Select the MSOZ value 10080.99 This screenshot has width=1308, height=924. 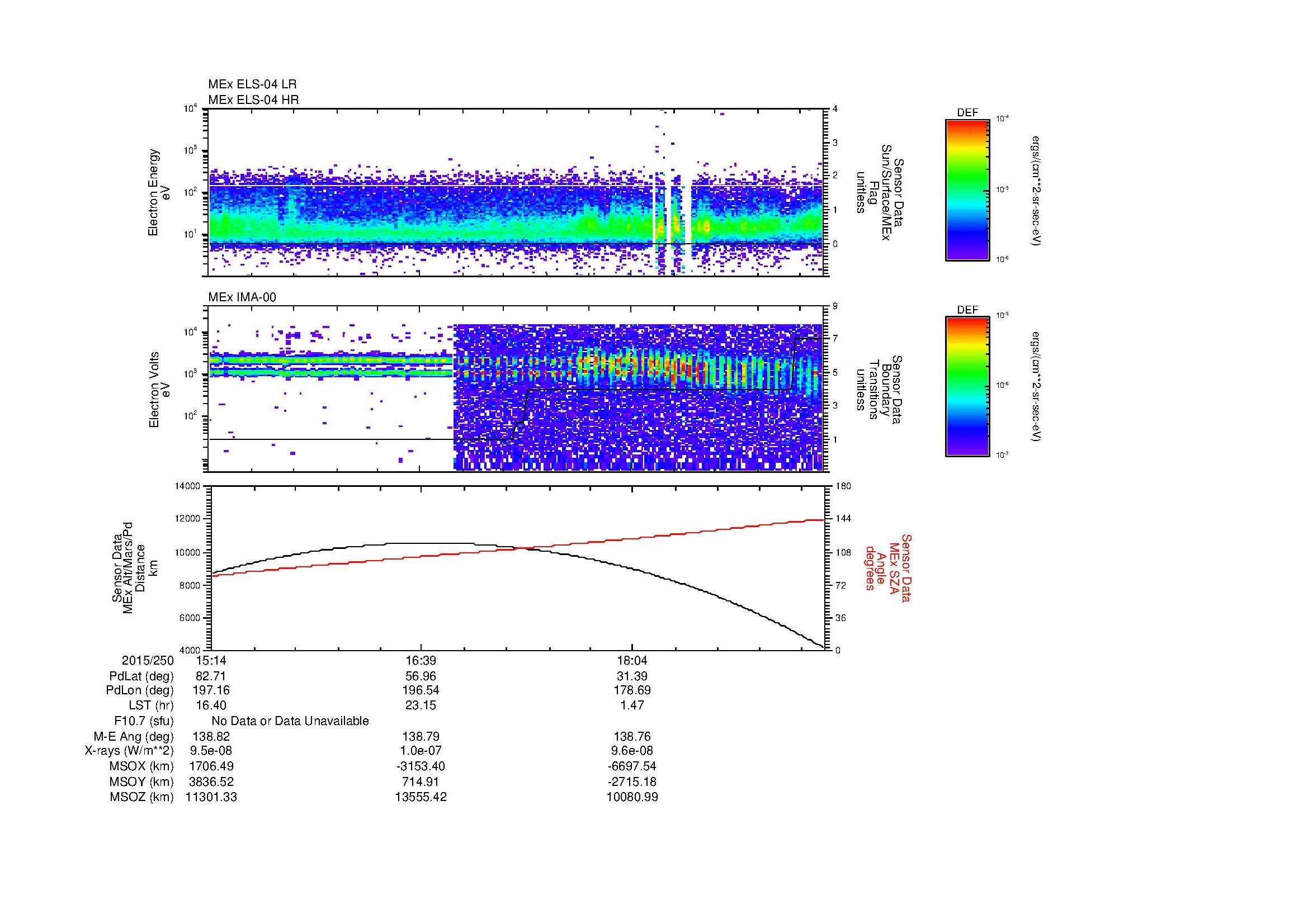pyautogui.click(x=632, y=797)
